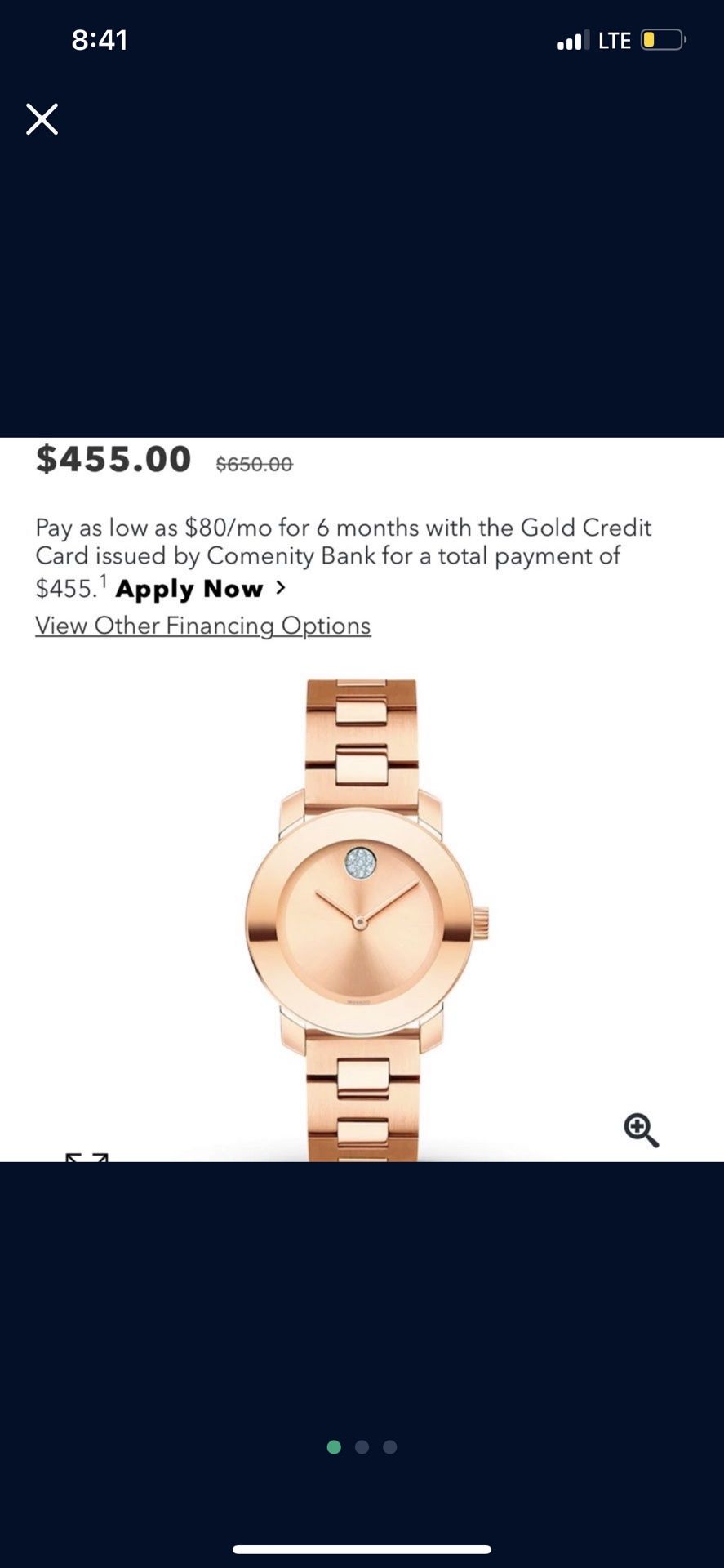The width and height of the screenshot is (724, 1568).
Task: Tap the magnifier zoom-in icon
Action: pyautogui.click(x=642, y=1130)
